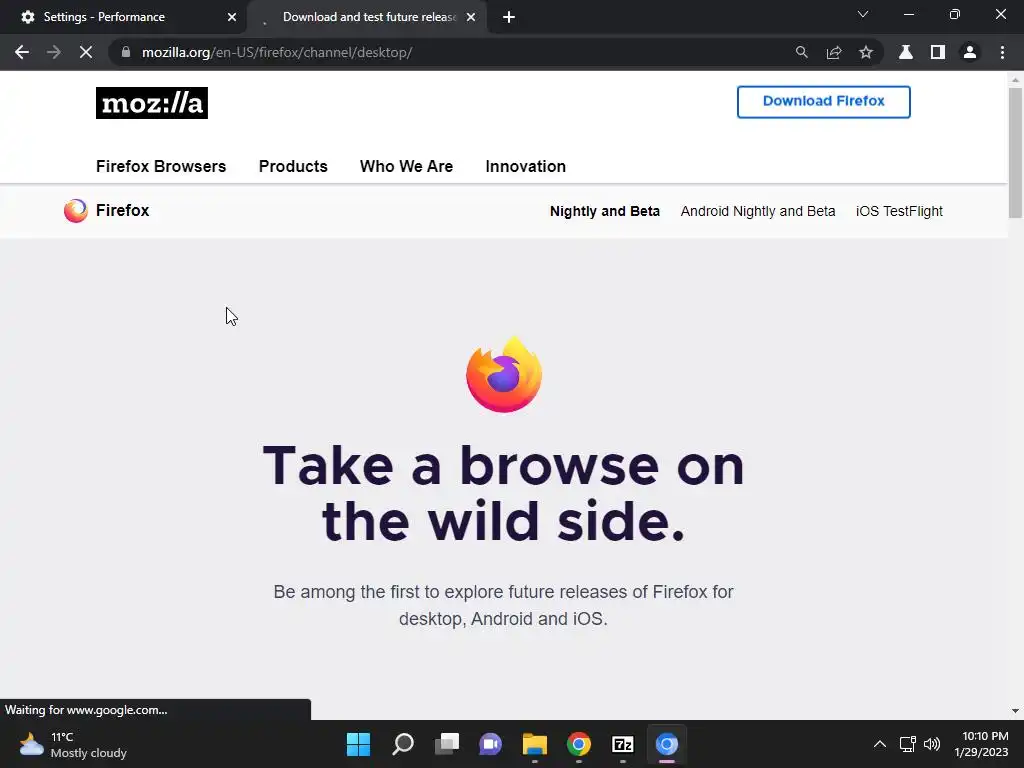1024x768 pixels.
Task: Share this page via share icon
Action: (834, 52)
